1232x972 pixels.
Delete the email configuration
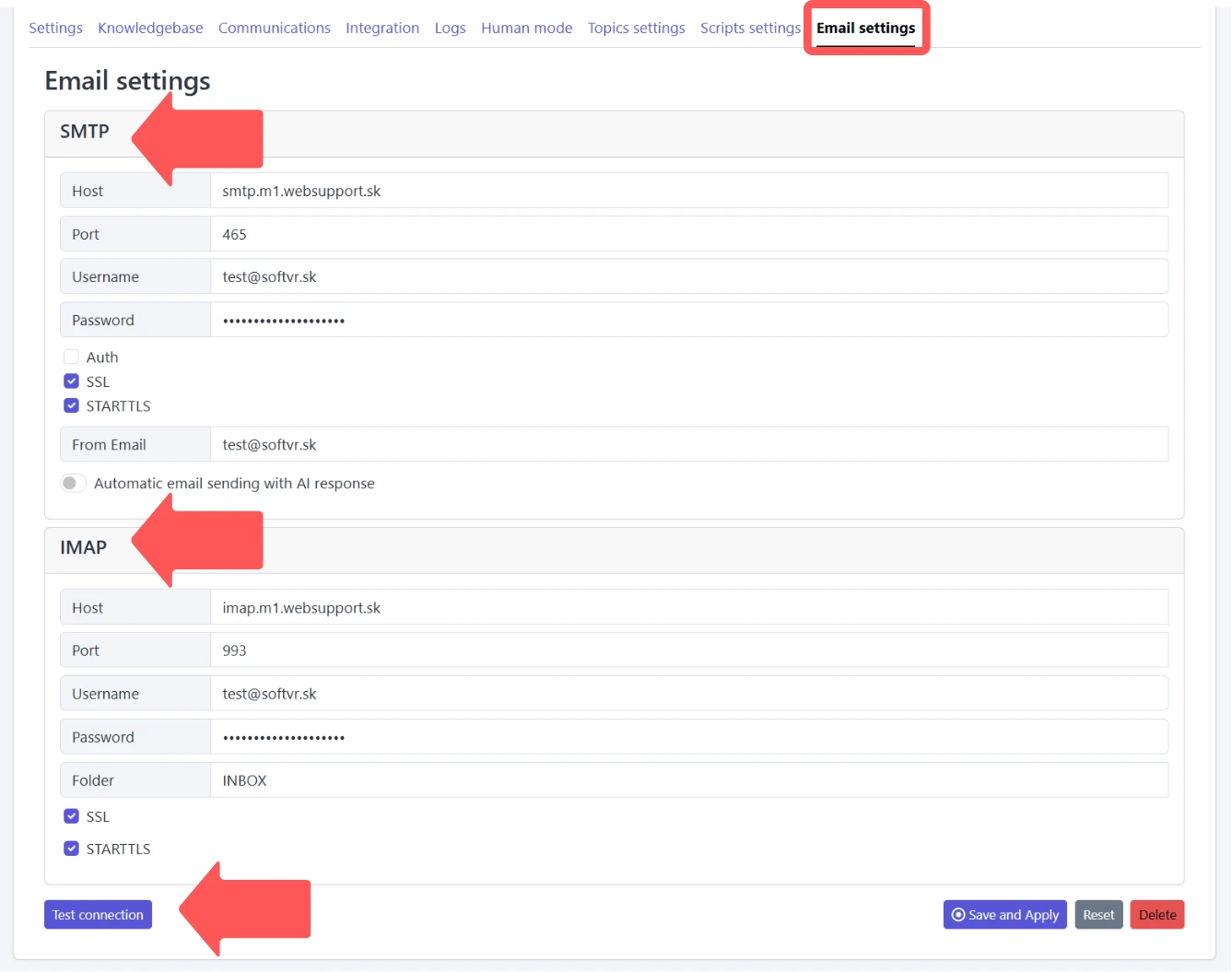coord(1156,914)
